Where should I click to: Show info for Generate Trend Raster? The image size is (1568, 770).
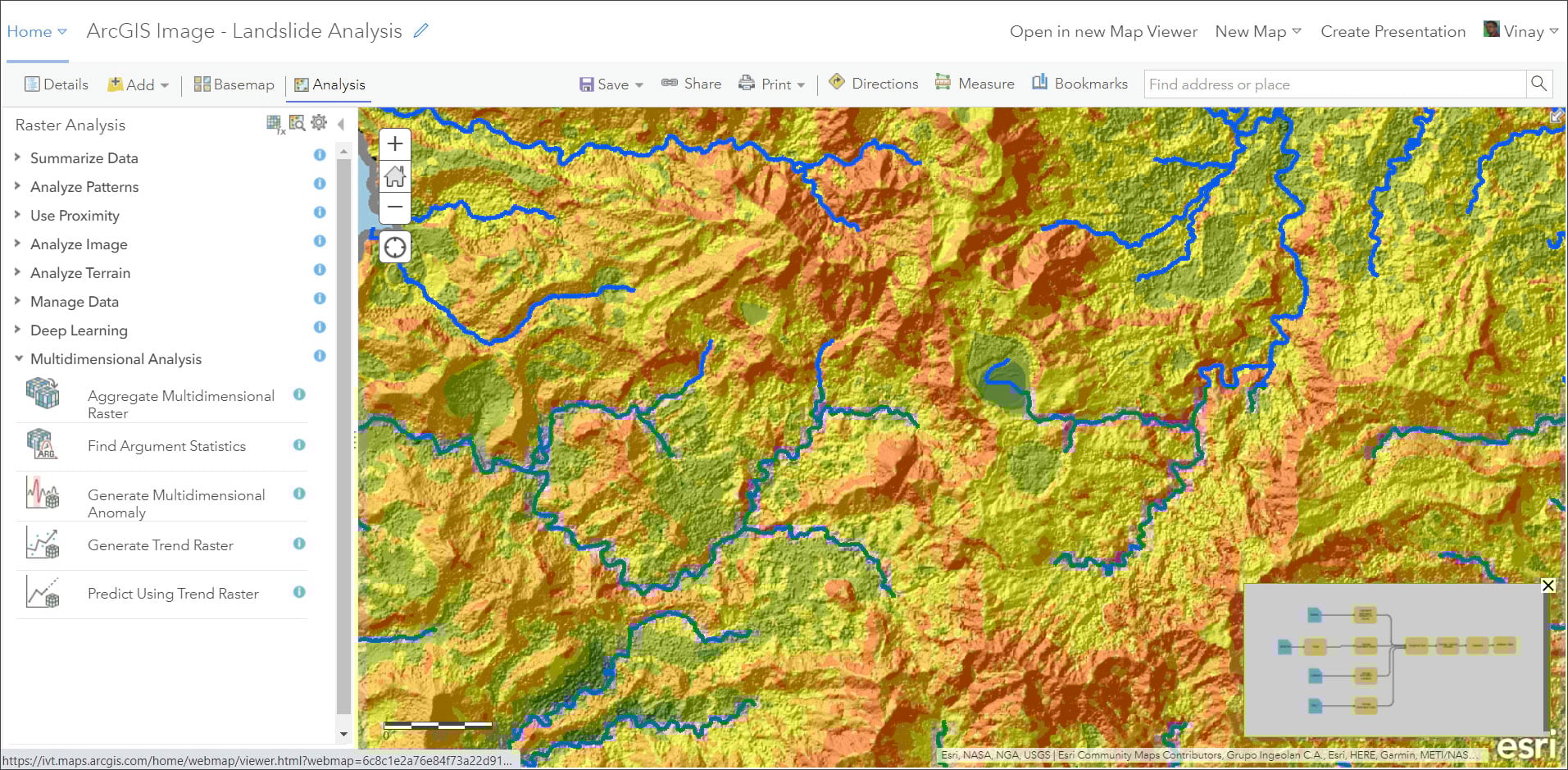tap(299, 544)
